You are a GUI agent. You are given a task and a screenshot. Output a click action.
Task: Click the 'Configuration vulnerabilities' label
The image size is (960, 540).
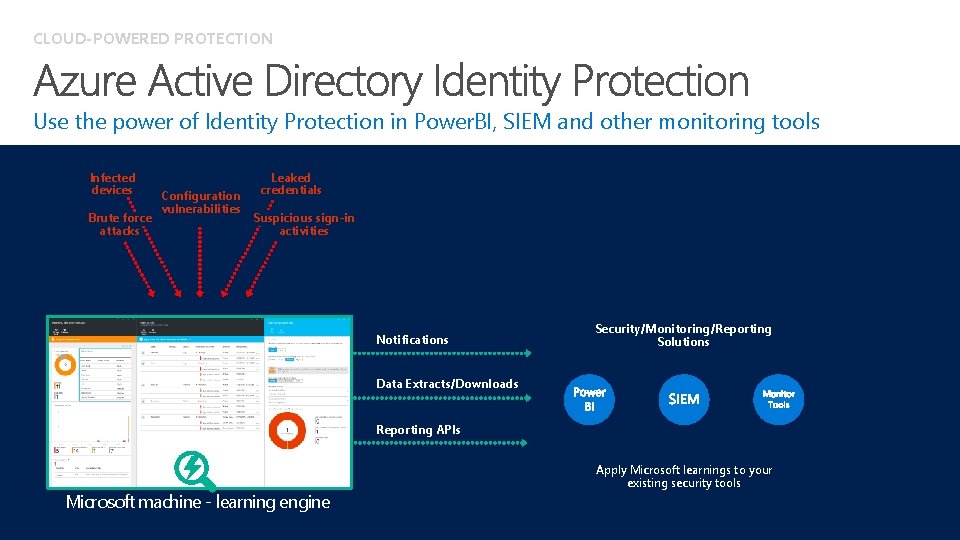pyautogui.click(x=201, y=202)
